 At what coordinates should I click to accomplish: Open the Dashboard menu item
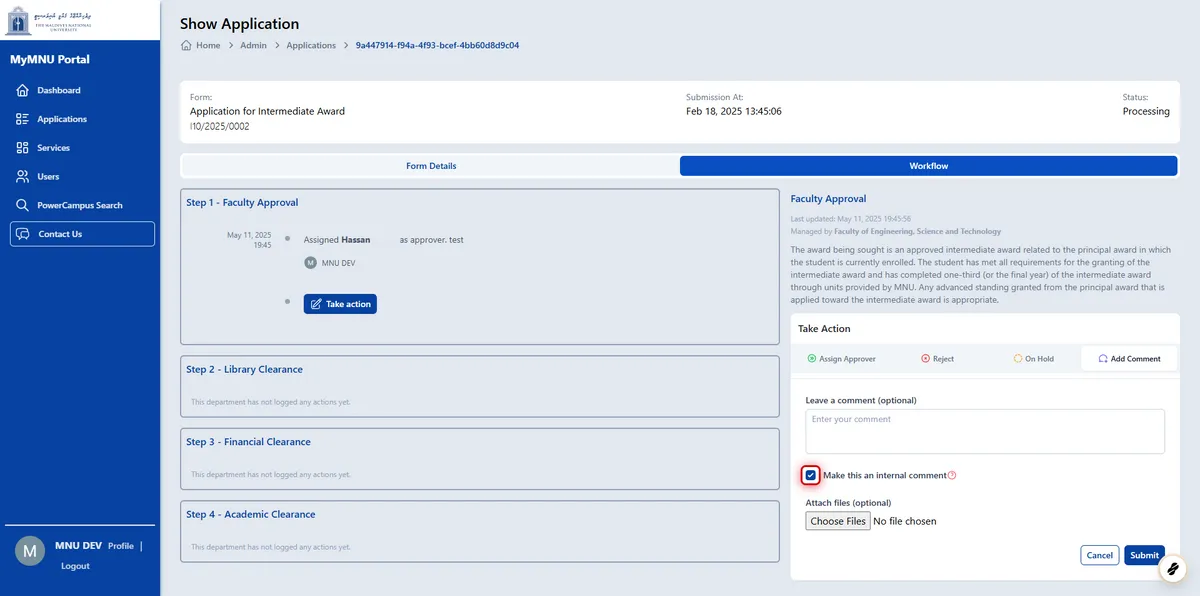[x=82, y=90]
